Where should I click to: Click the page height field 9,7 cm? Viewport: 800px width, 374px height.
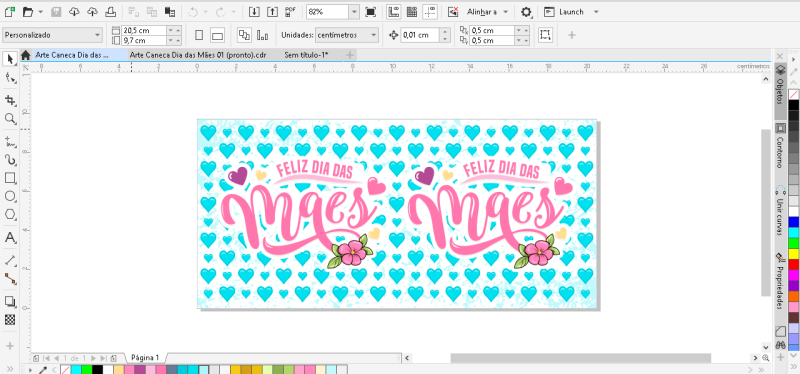(144, 40)
